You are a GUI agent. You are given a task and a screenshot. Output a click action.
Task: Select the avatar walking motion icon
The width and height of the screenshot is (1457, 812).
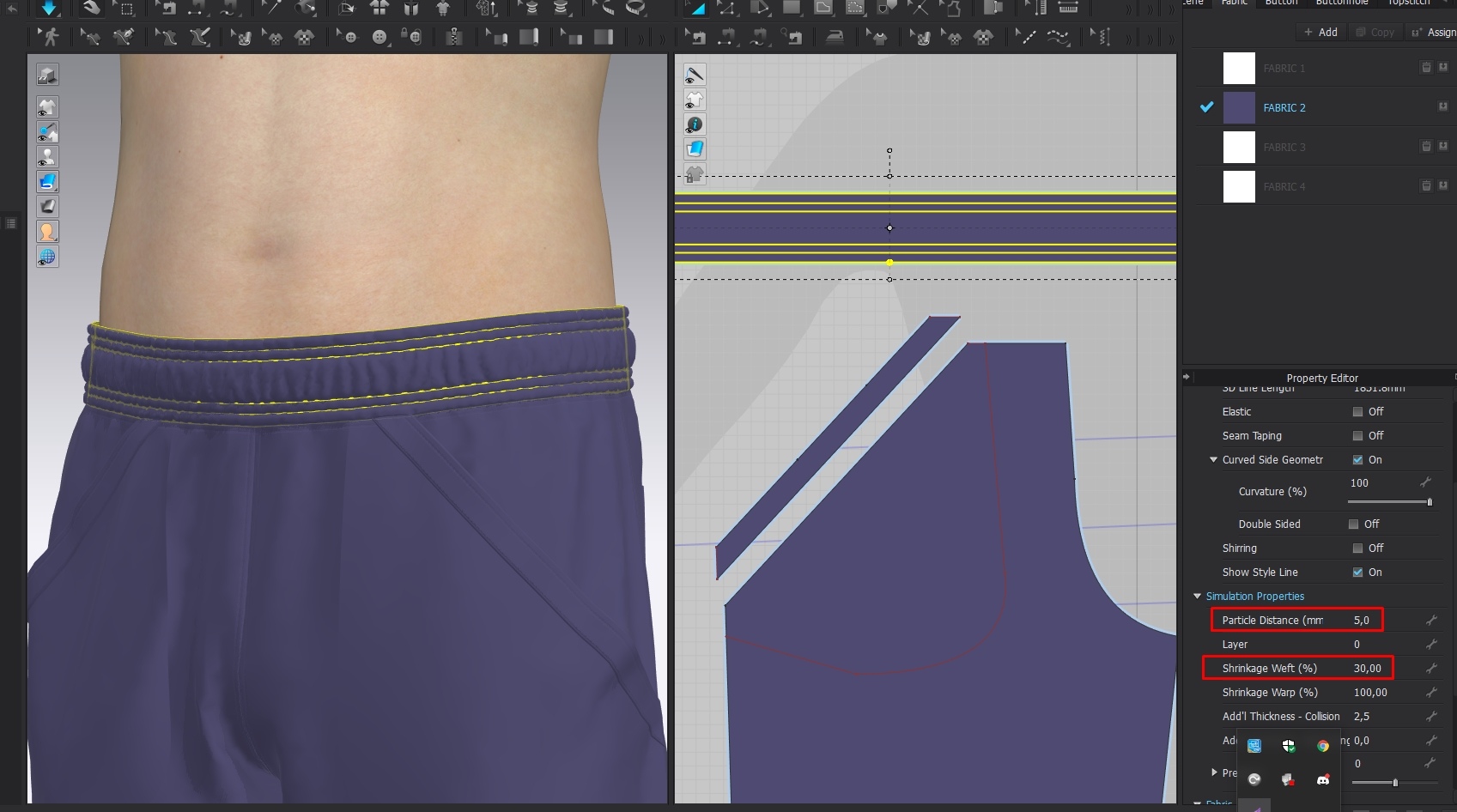tap(50, 37)
